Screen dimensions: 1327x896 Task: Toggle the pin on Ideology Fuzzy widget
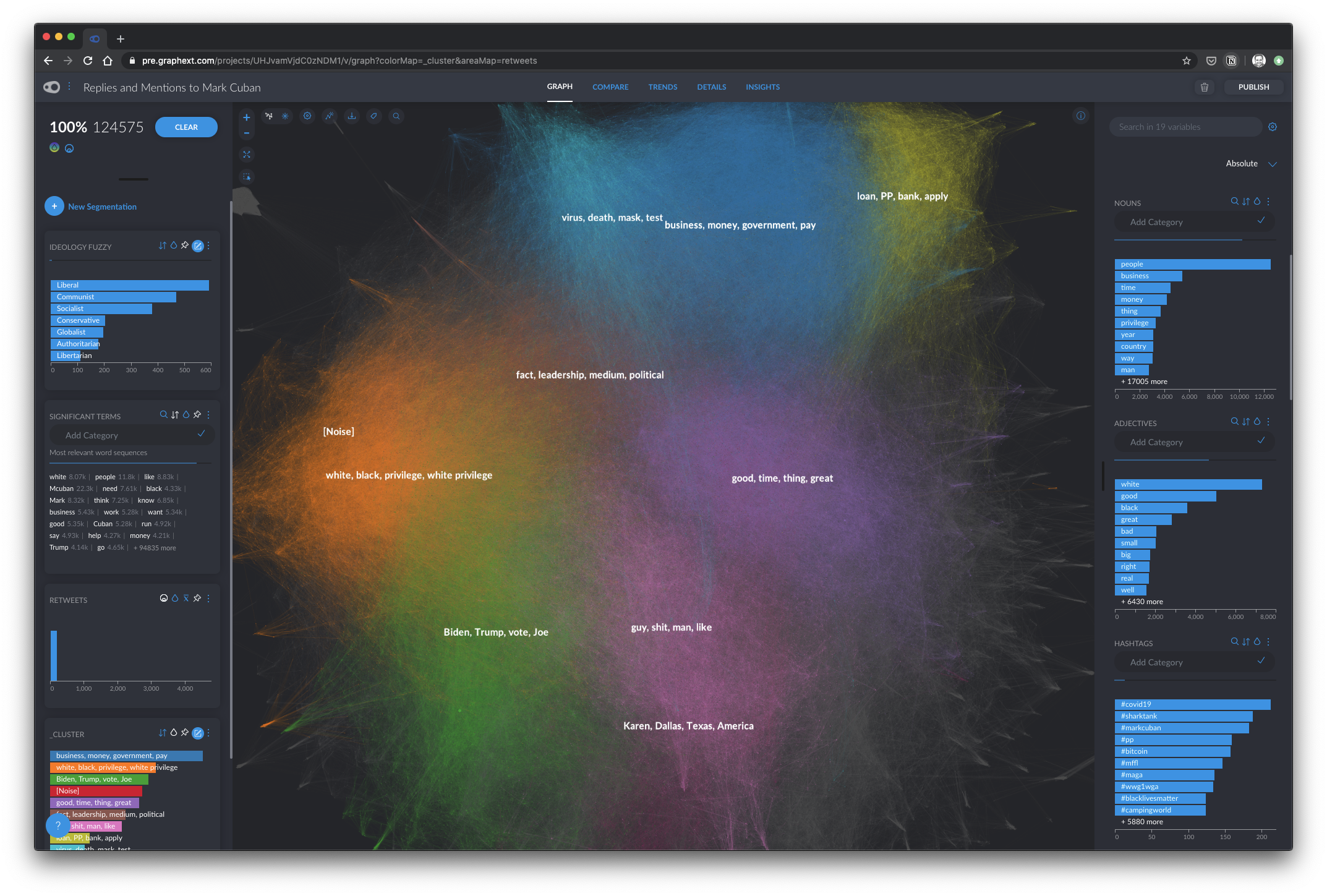(x=185, y=245)
